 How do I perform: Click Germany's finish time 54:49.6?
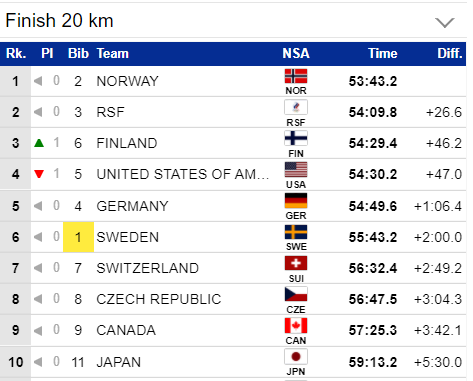pos(373,206)
